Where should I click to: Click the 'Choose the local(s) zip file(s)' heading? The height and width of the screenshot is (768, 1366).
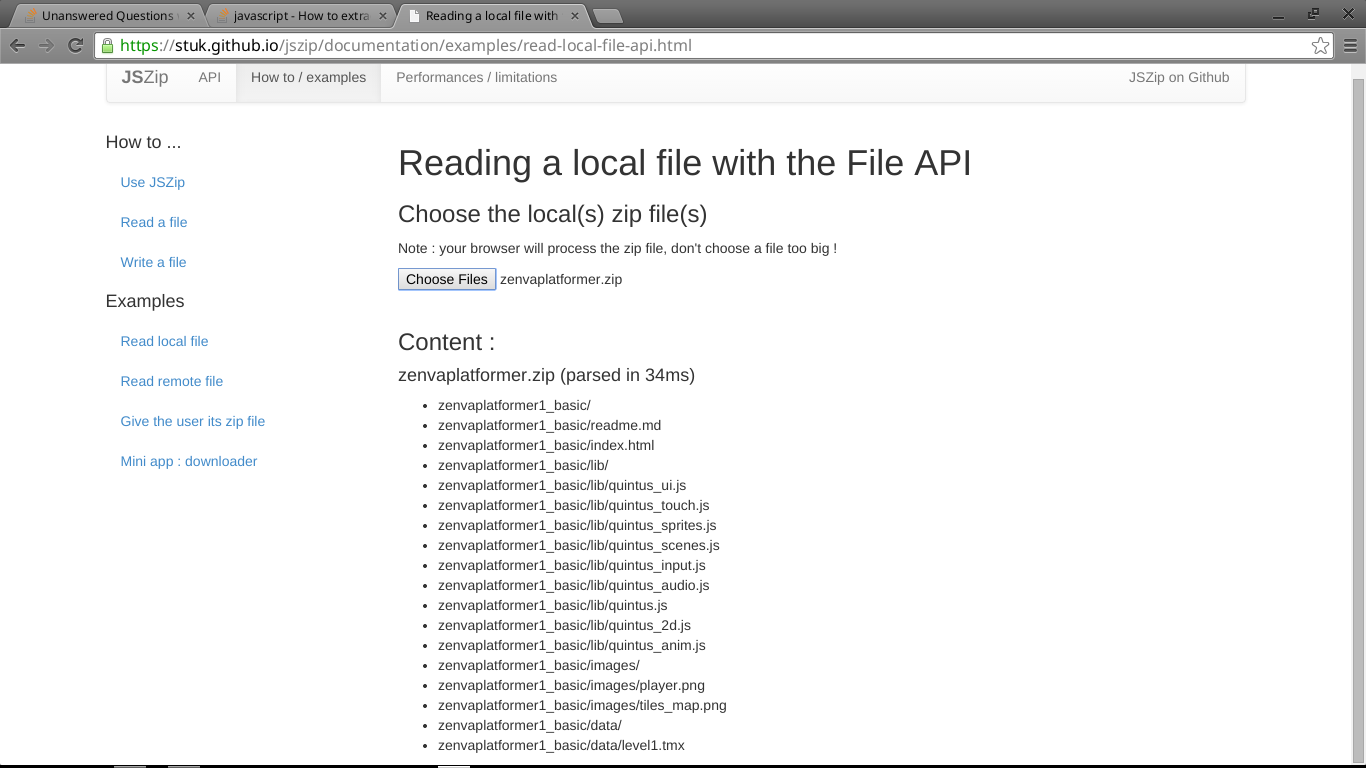click(553, 214)
